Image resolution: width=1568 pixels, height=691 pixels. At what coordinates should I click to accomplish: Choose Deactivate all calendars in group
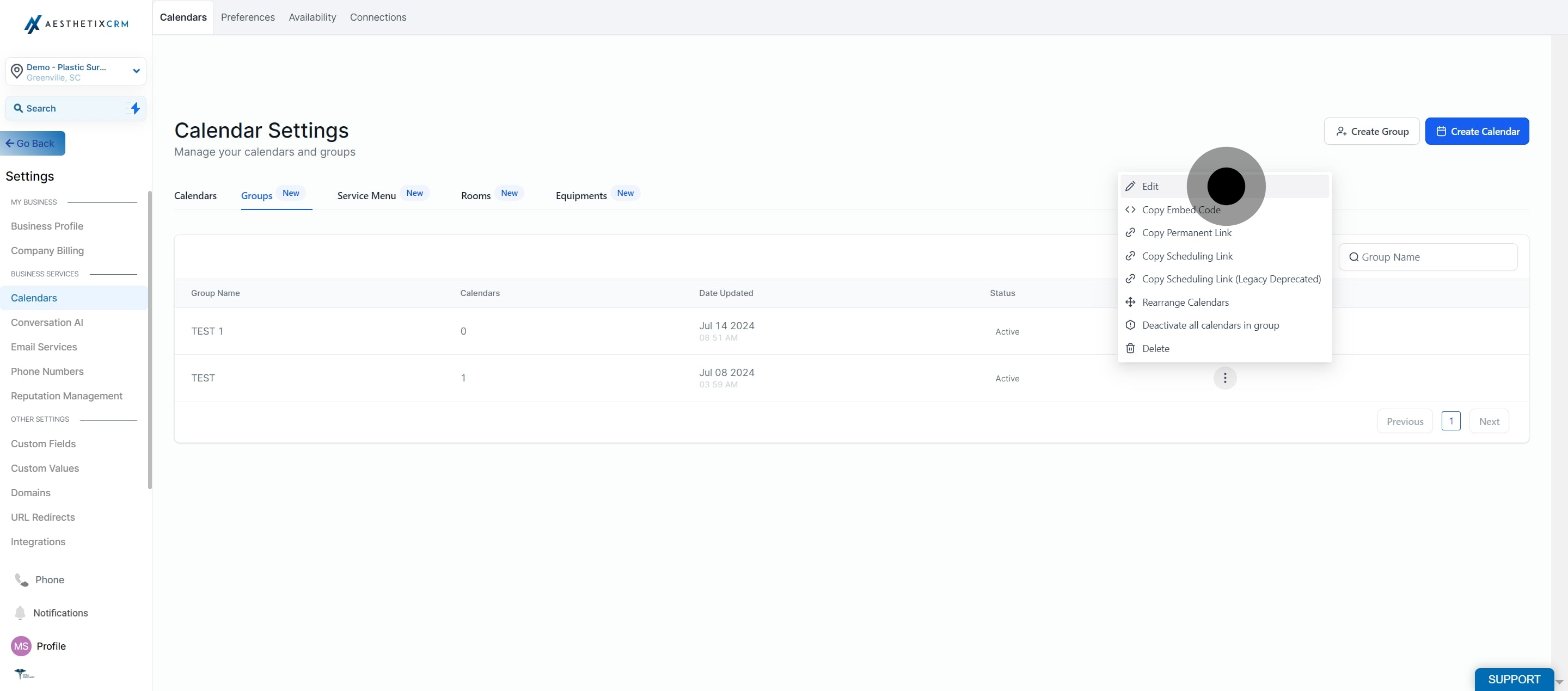point(1210,325)
